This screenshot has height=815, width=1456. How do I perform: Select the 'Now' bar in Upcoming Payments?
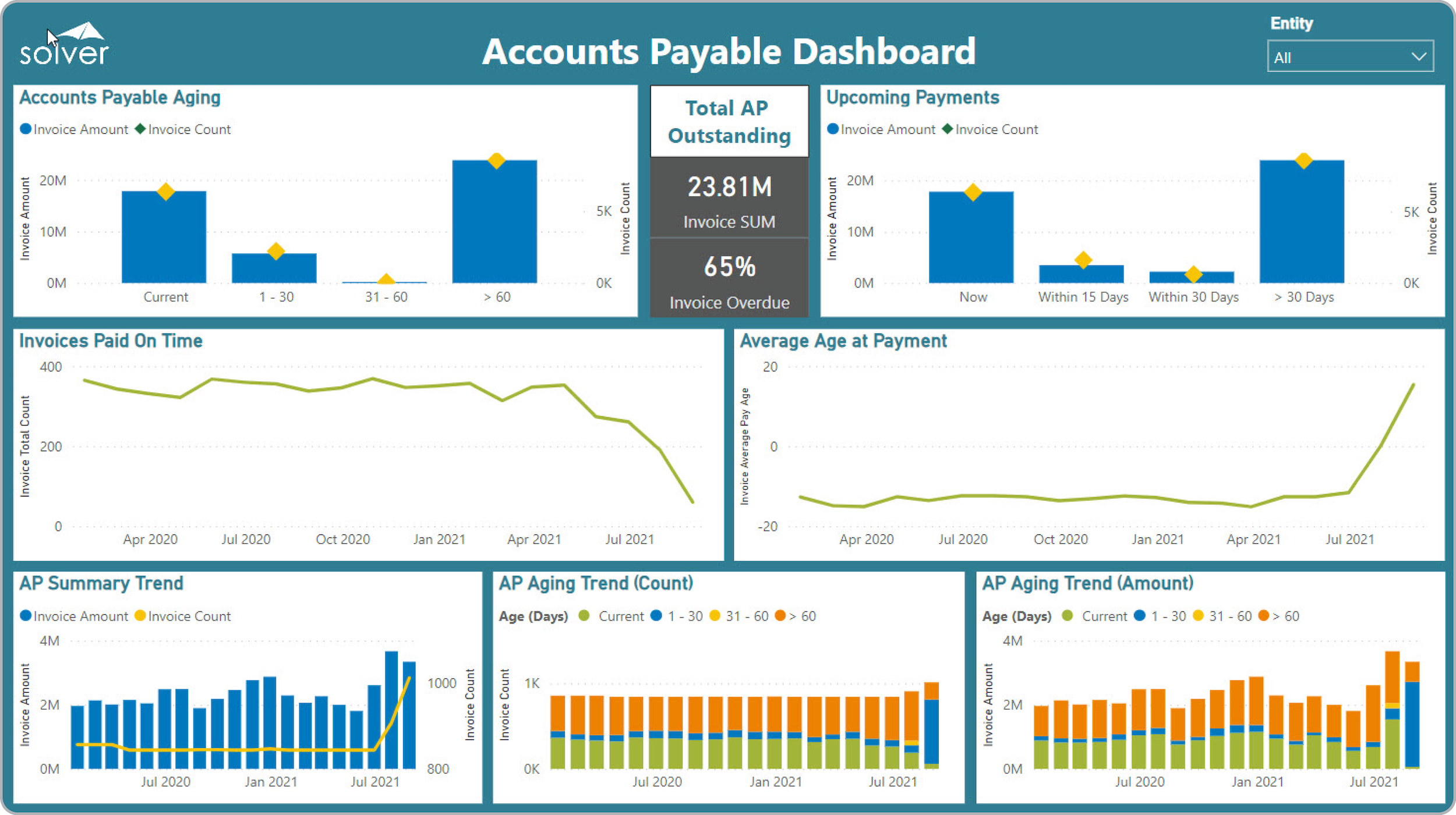tap(971, 239)
